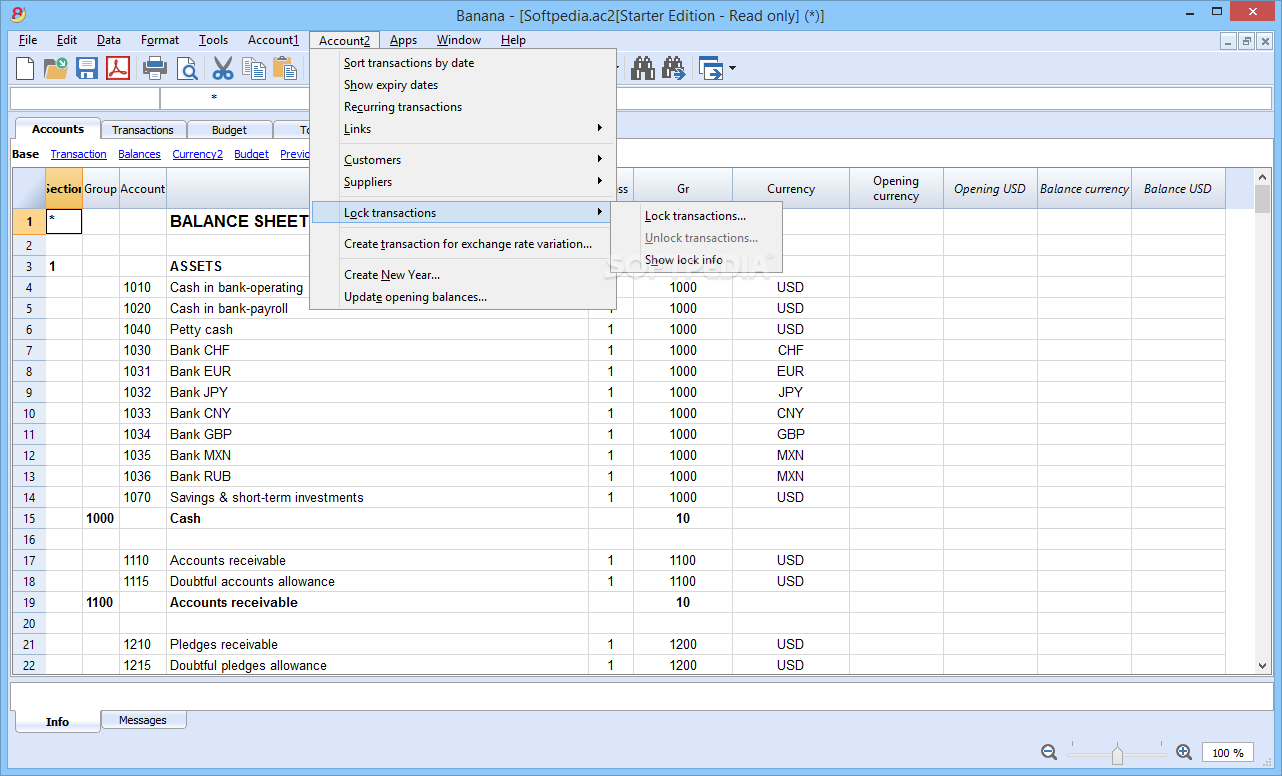This screenshot has width=1282, height=776.
Task: Click the Currency2 view link
Action: tap(197, 154)
